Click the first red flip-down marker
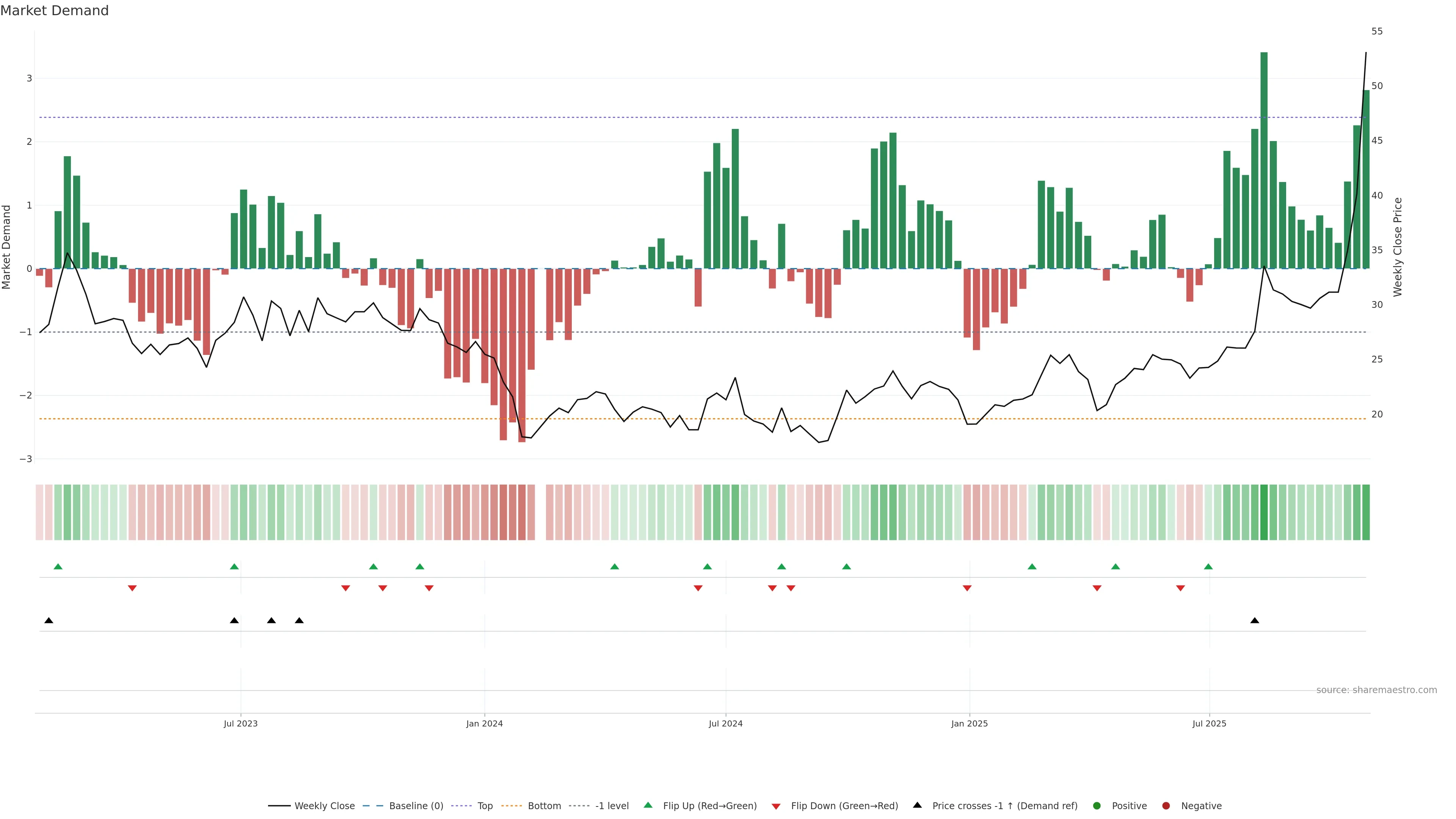 tap(132, 588)
